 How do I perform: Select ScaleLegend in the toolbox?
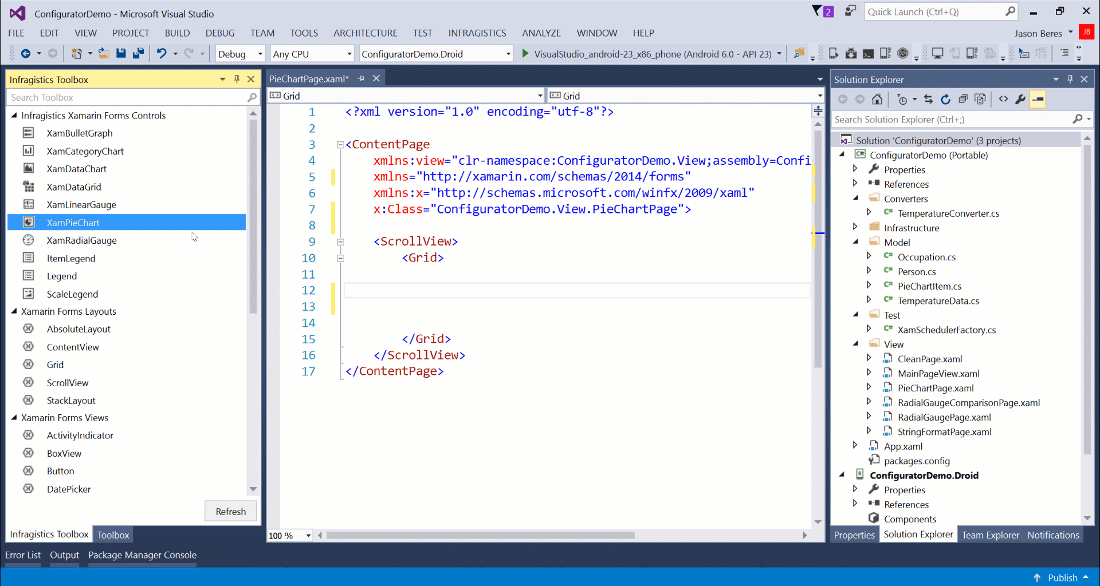(x=72, y=294)
